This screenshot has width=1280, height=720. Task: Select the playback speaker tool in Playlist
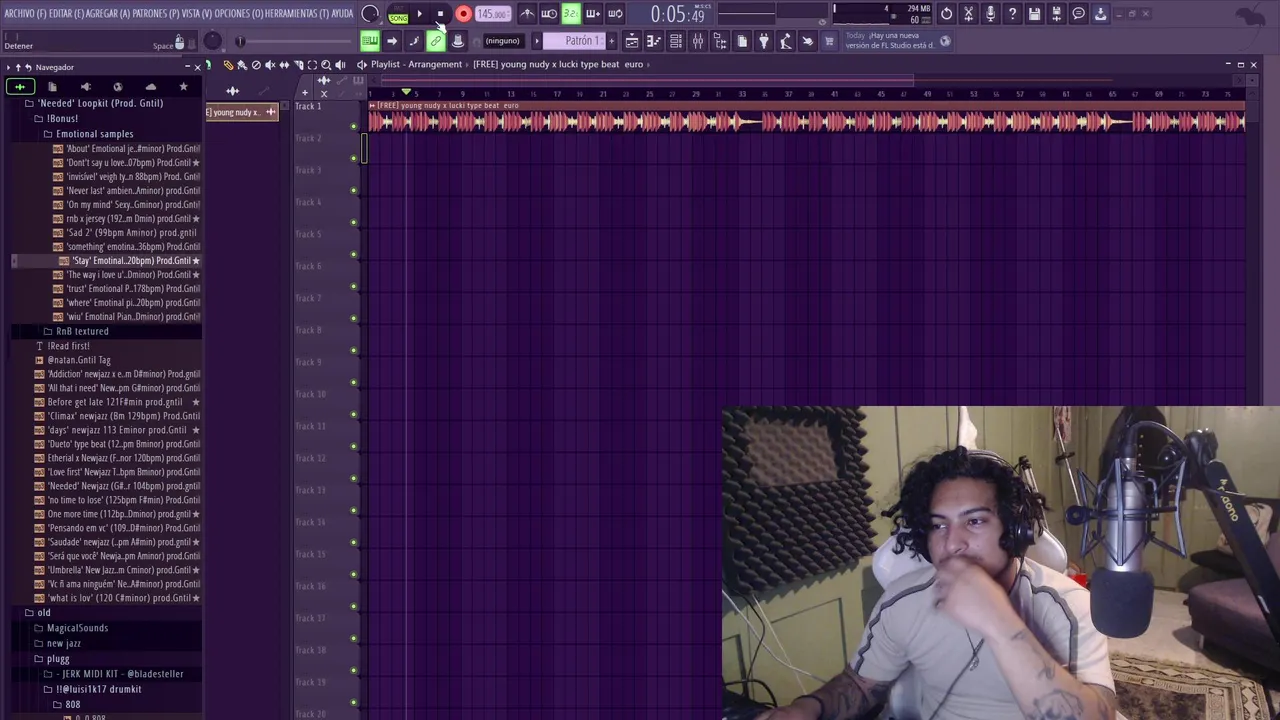(340, 64)
